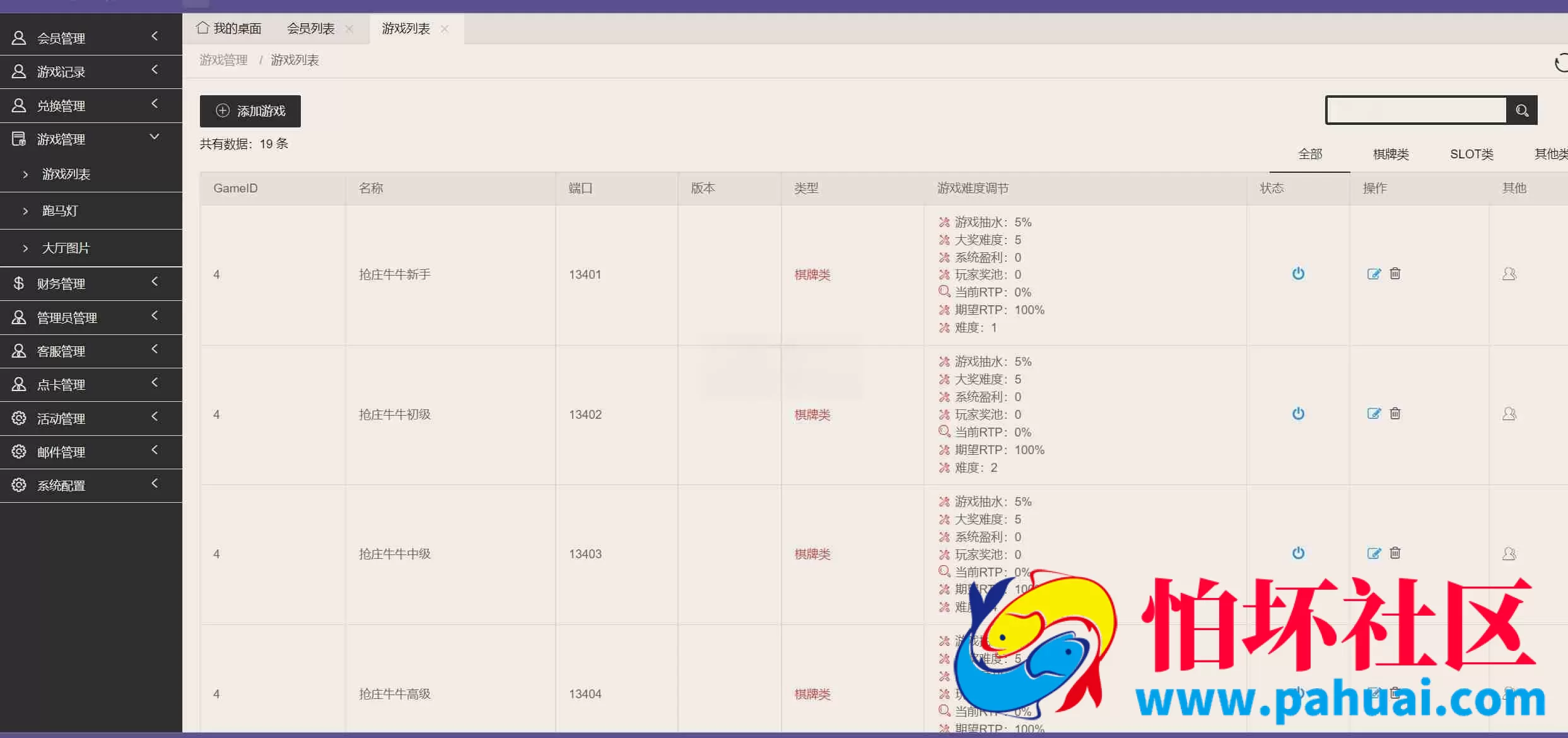Switch to the 会员列表 tab
Image resolution: width=1568 pixels, height=738 pixels.
[310, 28]
